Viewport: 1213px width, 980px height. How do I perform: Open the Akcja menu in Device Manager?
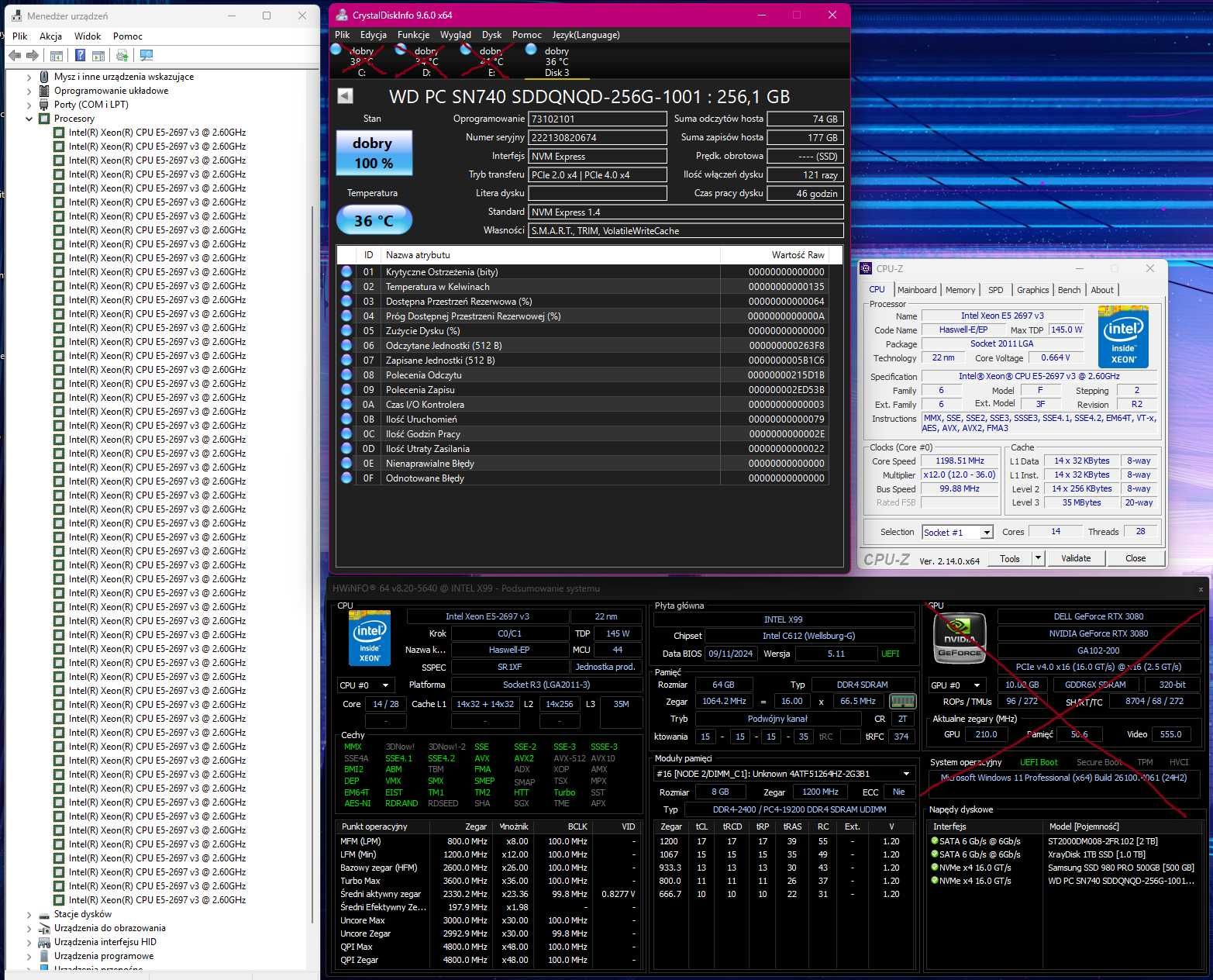tap(50, 36)
